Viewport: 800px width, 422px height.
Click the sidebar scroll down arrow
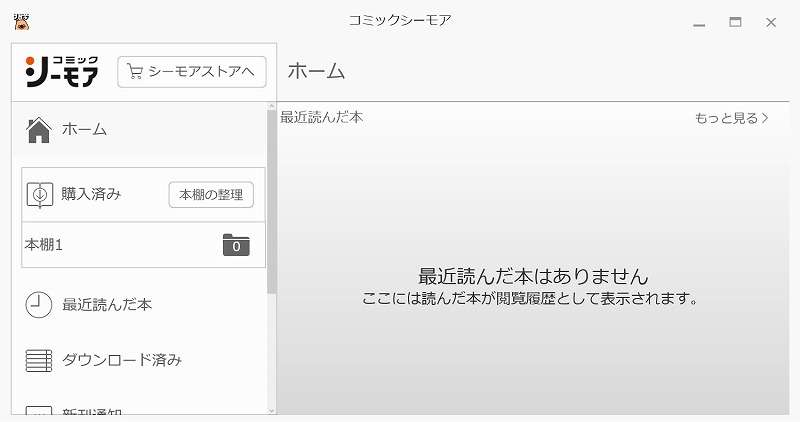[x=271, y=410]
